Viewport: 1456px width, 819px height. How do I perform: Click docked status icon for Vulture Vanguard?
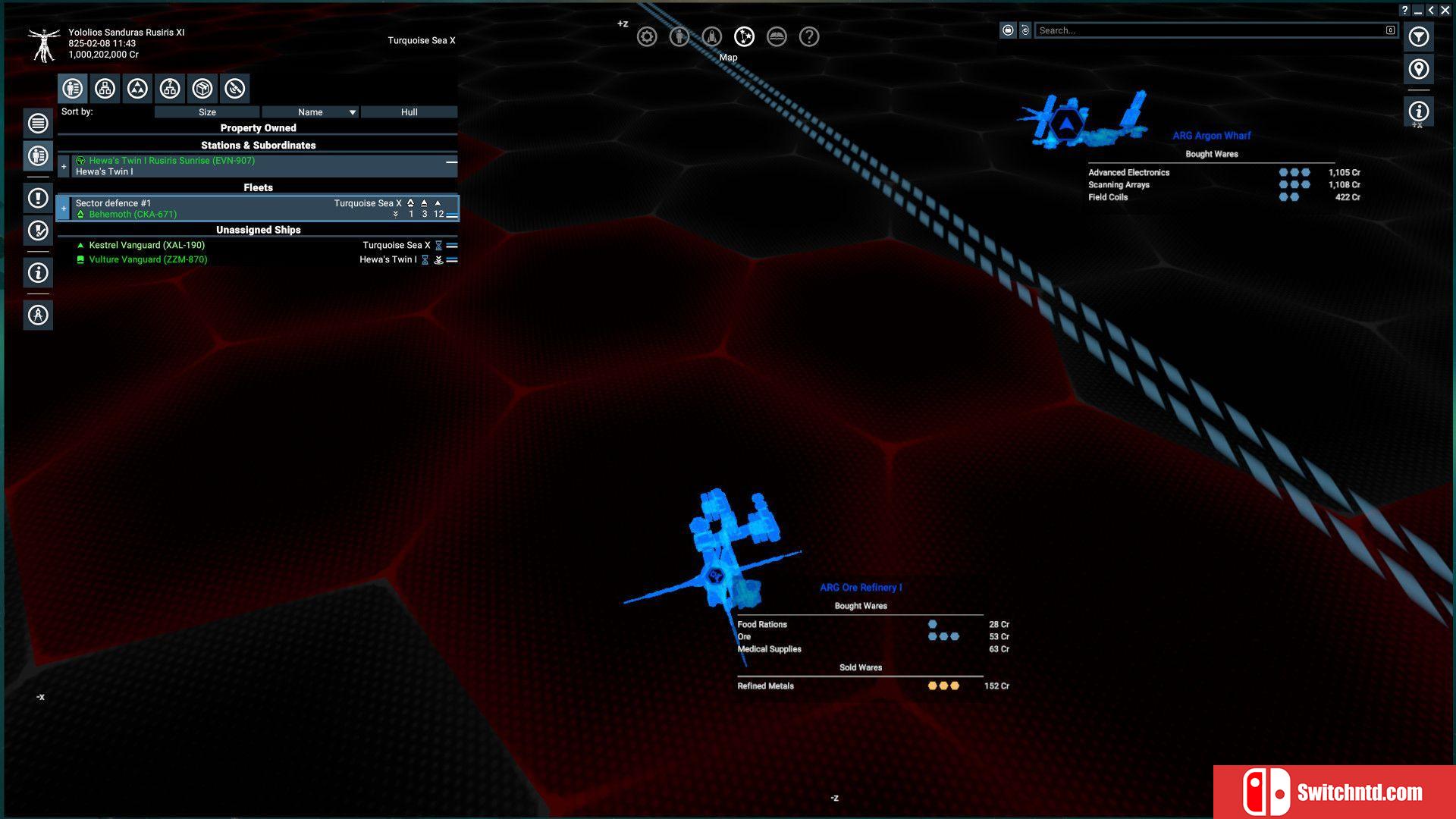pyautogui.click(x=438, y=259)
